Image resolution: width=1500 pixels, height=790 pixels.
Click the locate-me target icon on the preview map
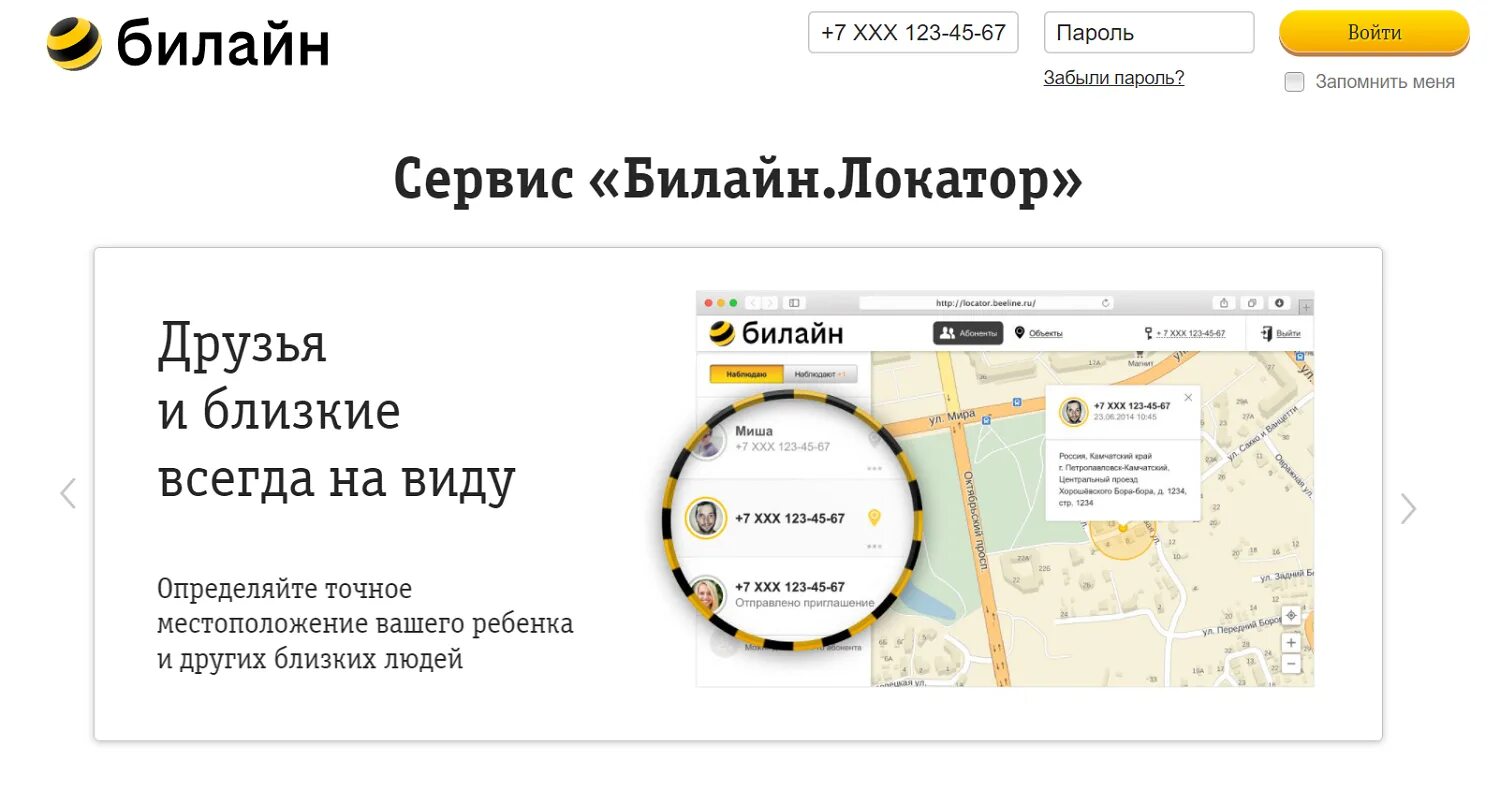pyautogui.click(x=1291, y=615)
